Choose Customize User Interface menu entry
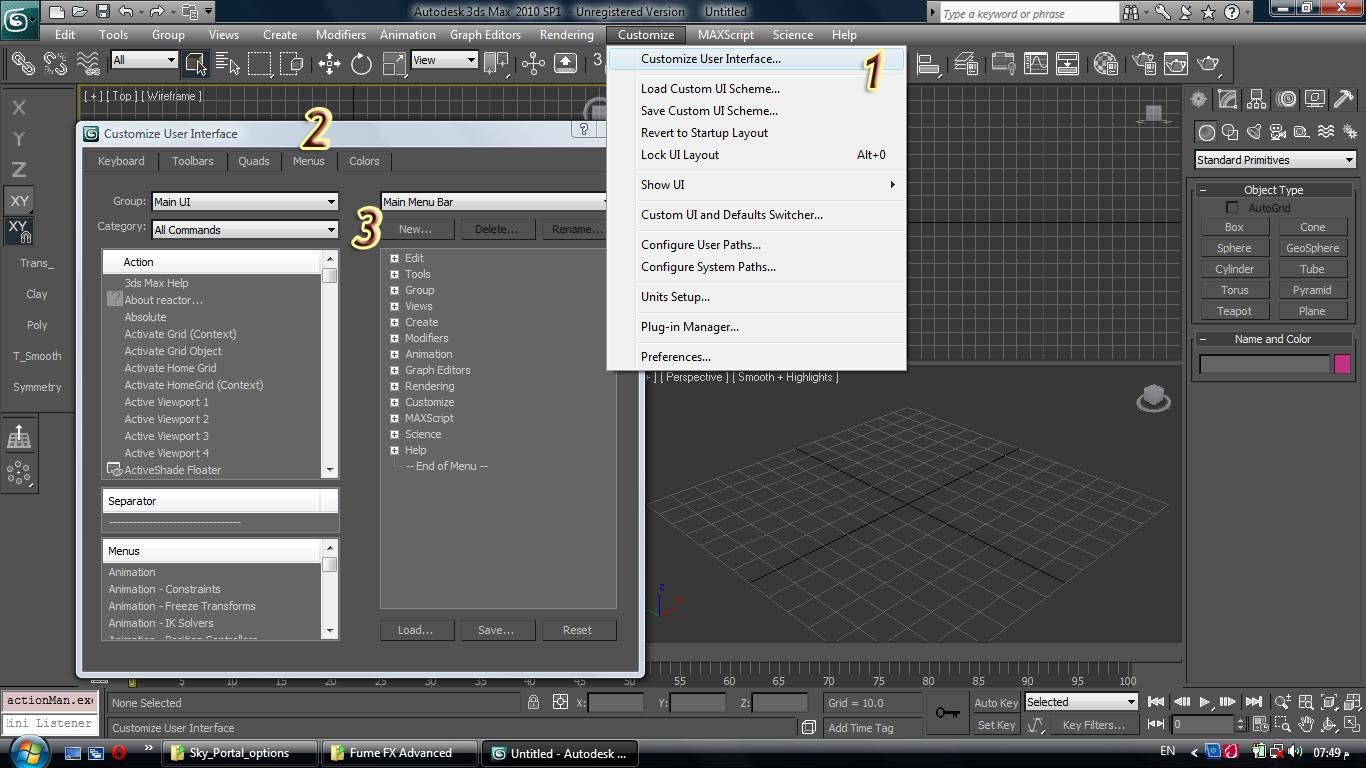The height and width of the screenshot is (768, 1366). (x=756, y=59)
